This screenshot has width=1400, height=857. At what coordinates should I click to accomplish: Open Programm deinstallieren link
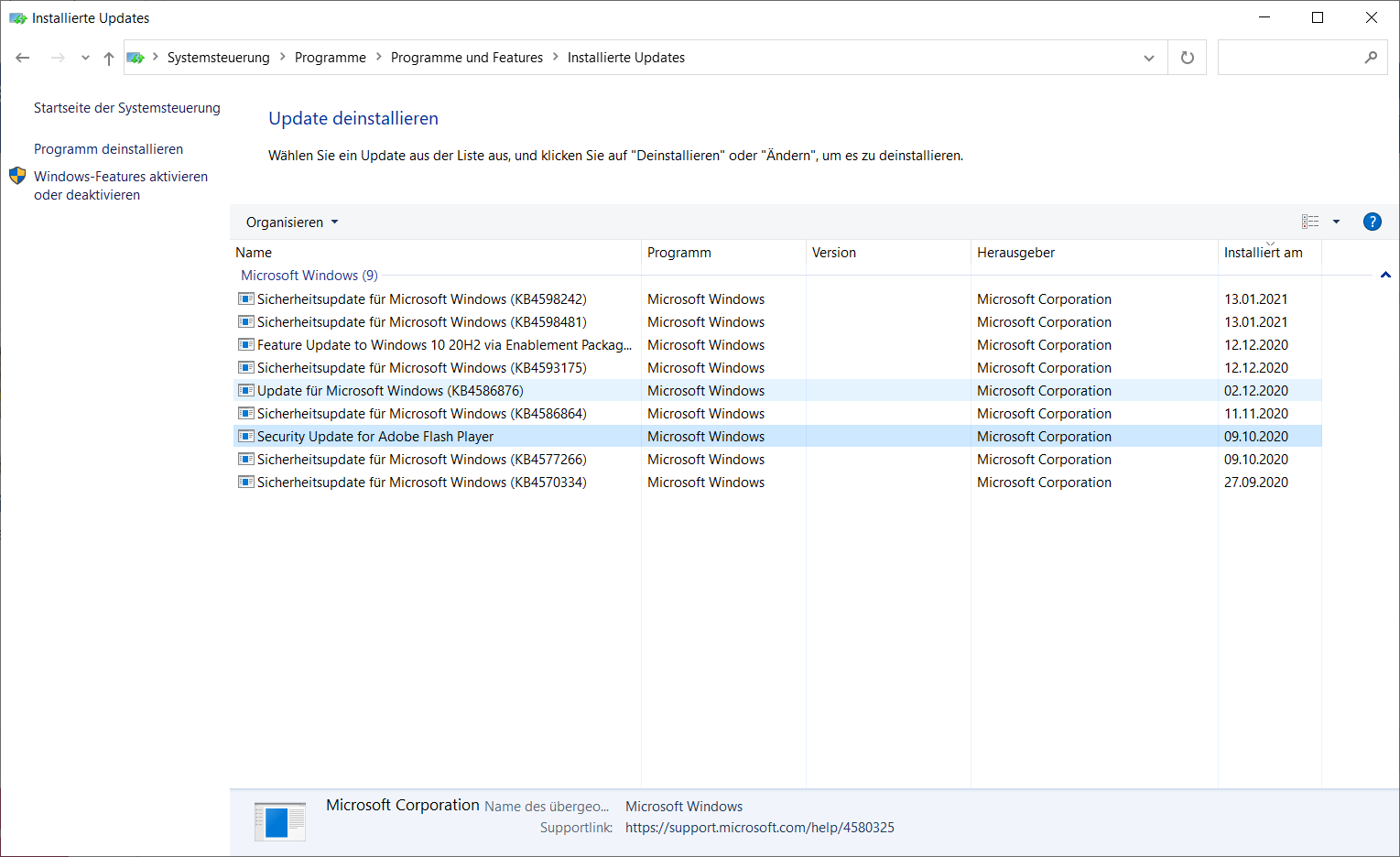[x=108, y=149]
